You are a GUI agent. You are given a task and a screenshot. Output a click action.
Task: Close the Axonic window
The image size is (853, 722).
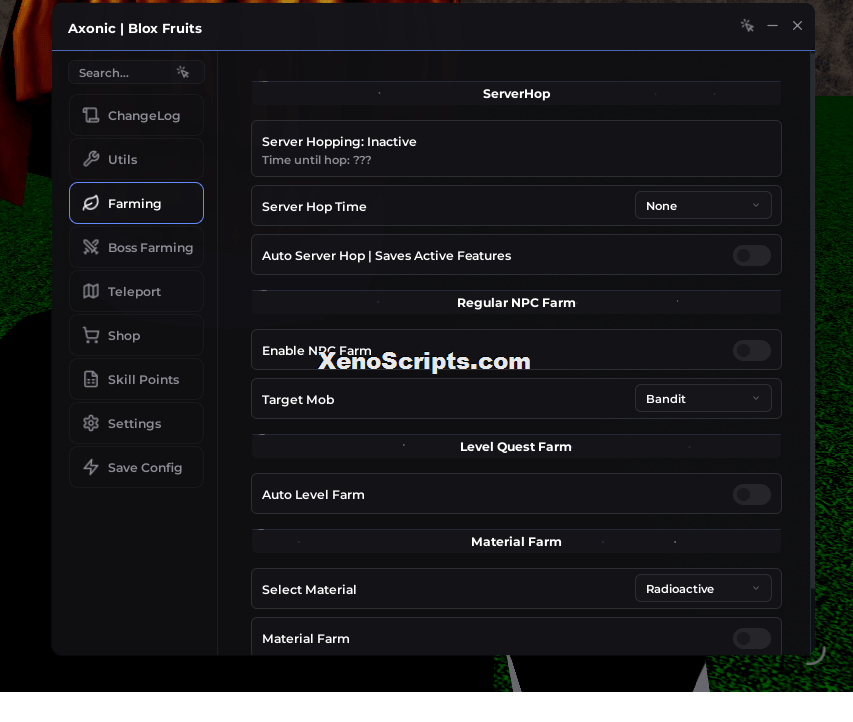tap(798, 26)
